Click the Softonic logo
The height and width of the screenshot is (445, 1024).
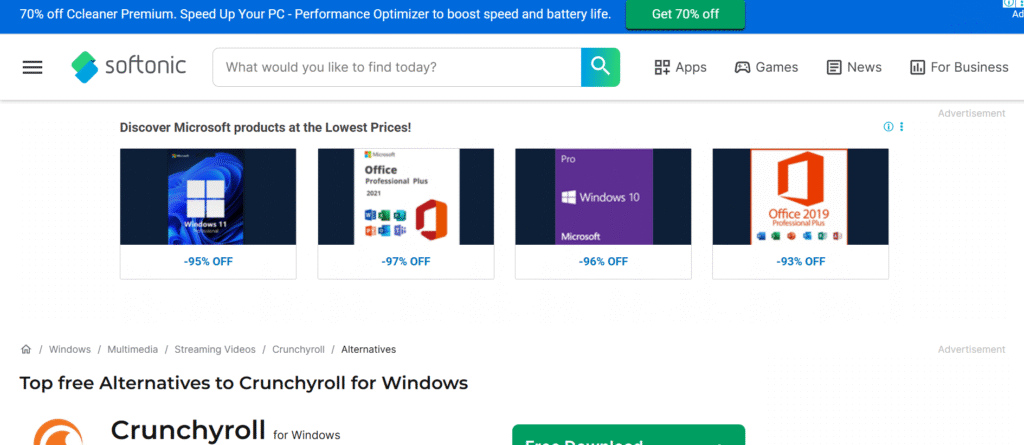(113, 67)
